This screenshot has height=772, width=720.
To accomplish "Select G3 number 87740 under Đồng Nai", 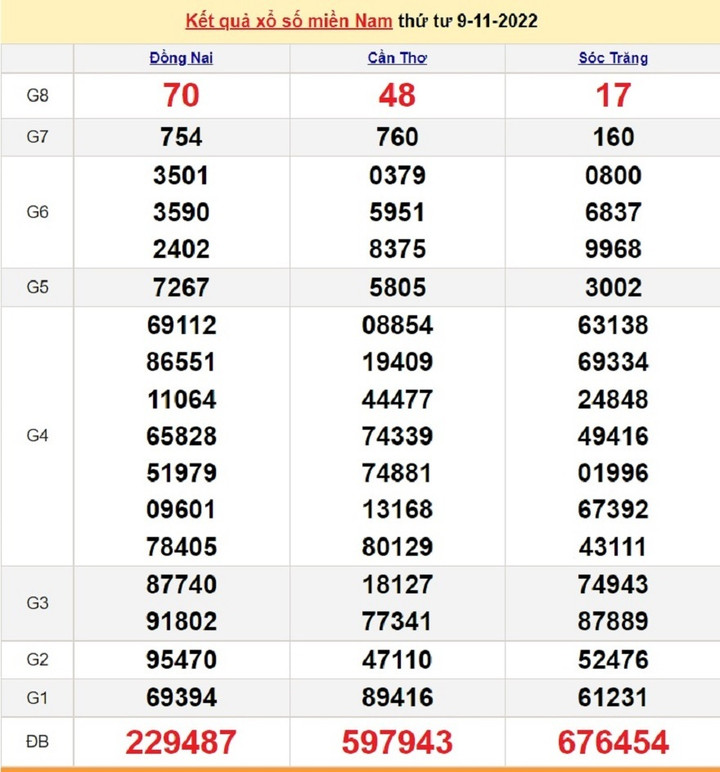I will [181, 584].
